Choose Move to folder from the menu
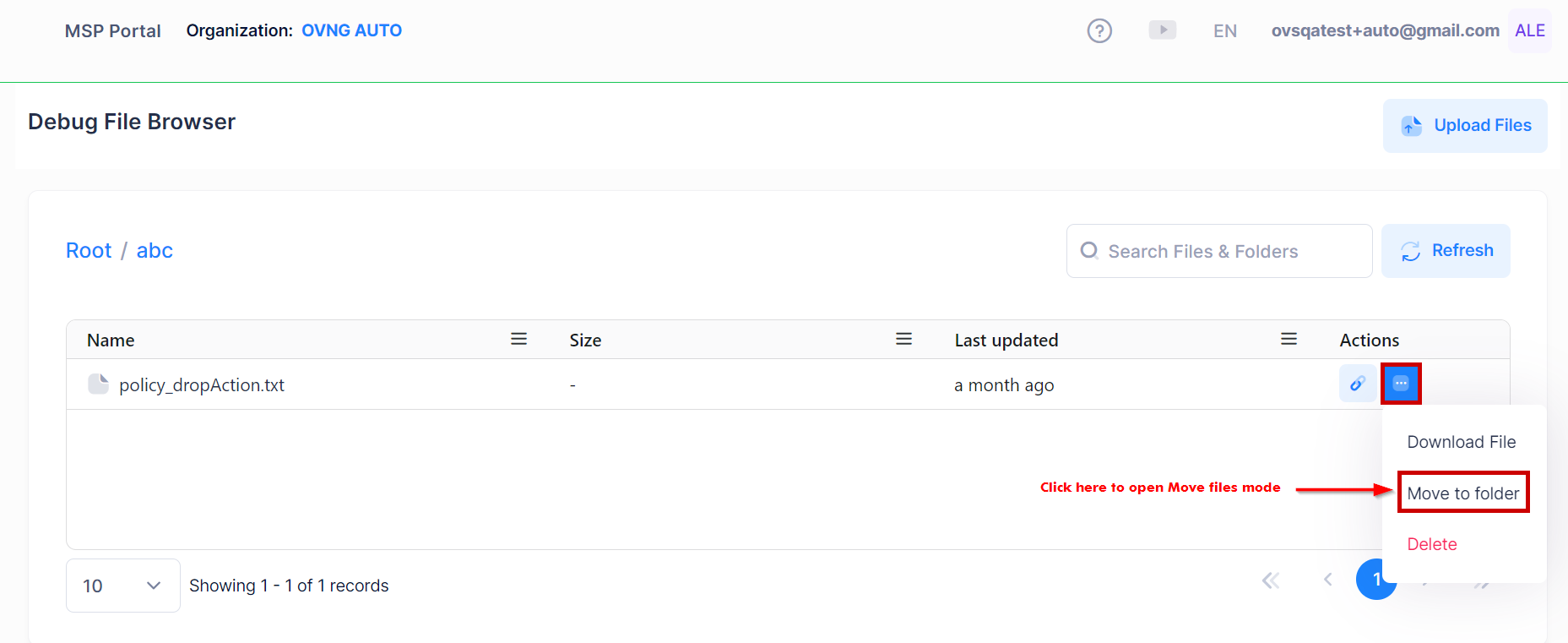Screen dimensions: 1568x643 1462,493
